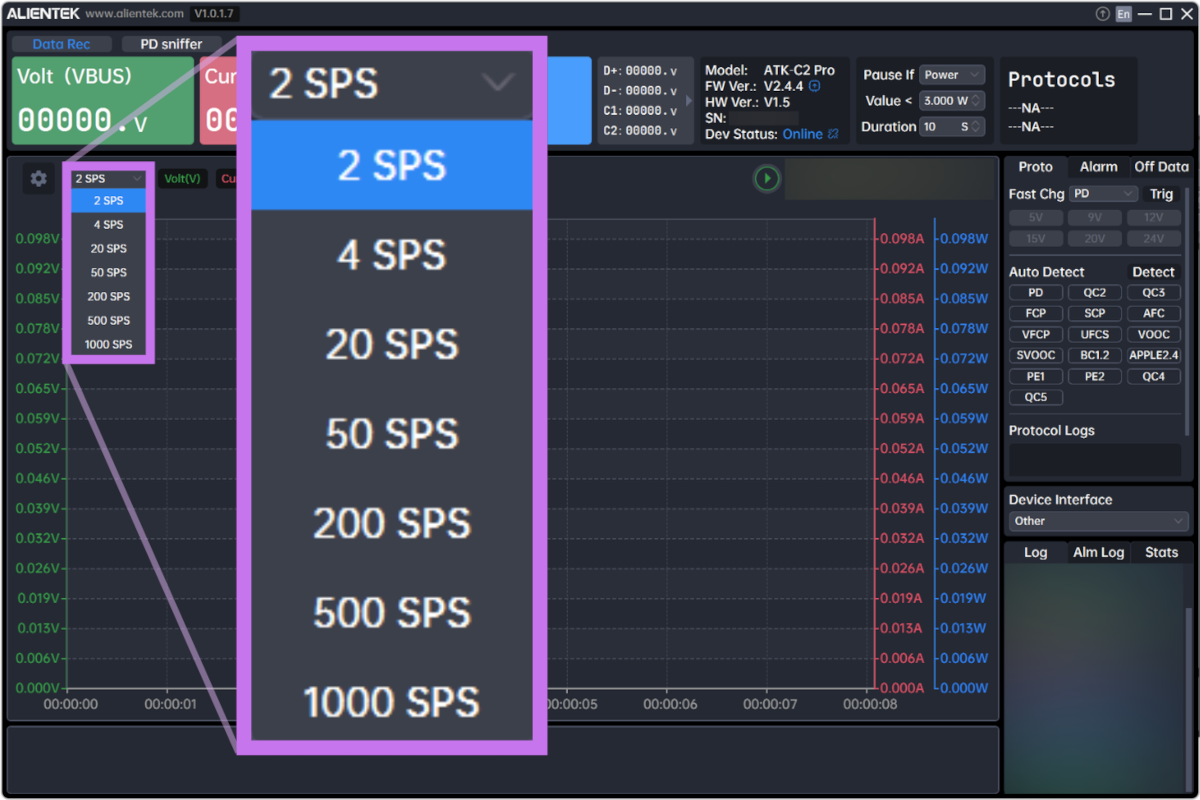The width and height of the screenshot is (1200, 800).
Task: Select the 24V fast charge button
Action: (1154, 239)
